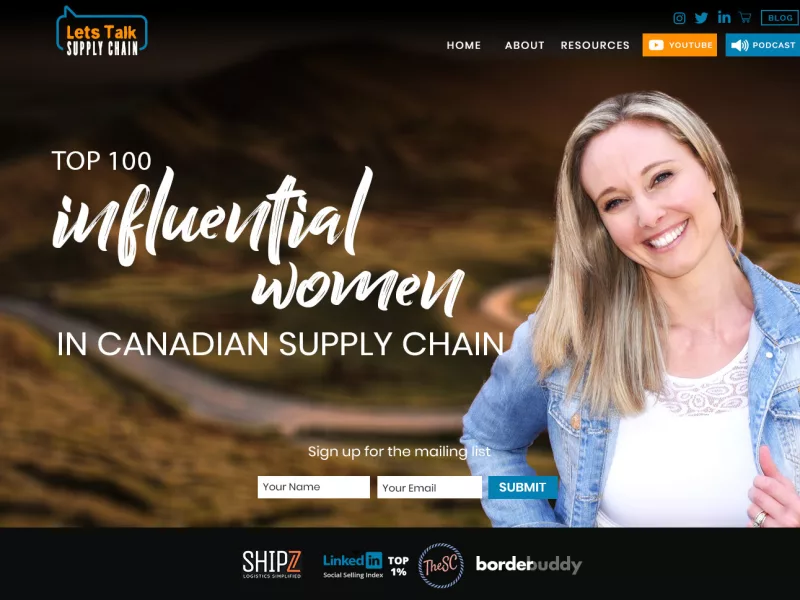This screenshot has height=600, width=800.
Task: Focus the Your Email field
Action: tap(430, 487)
